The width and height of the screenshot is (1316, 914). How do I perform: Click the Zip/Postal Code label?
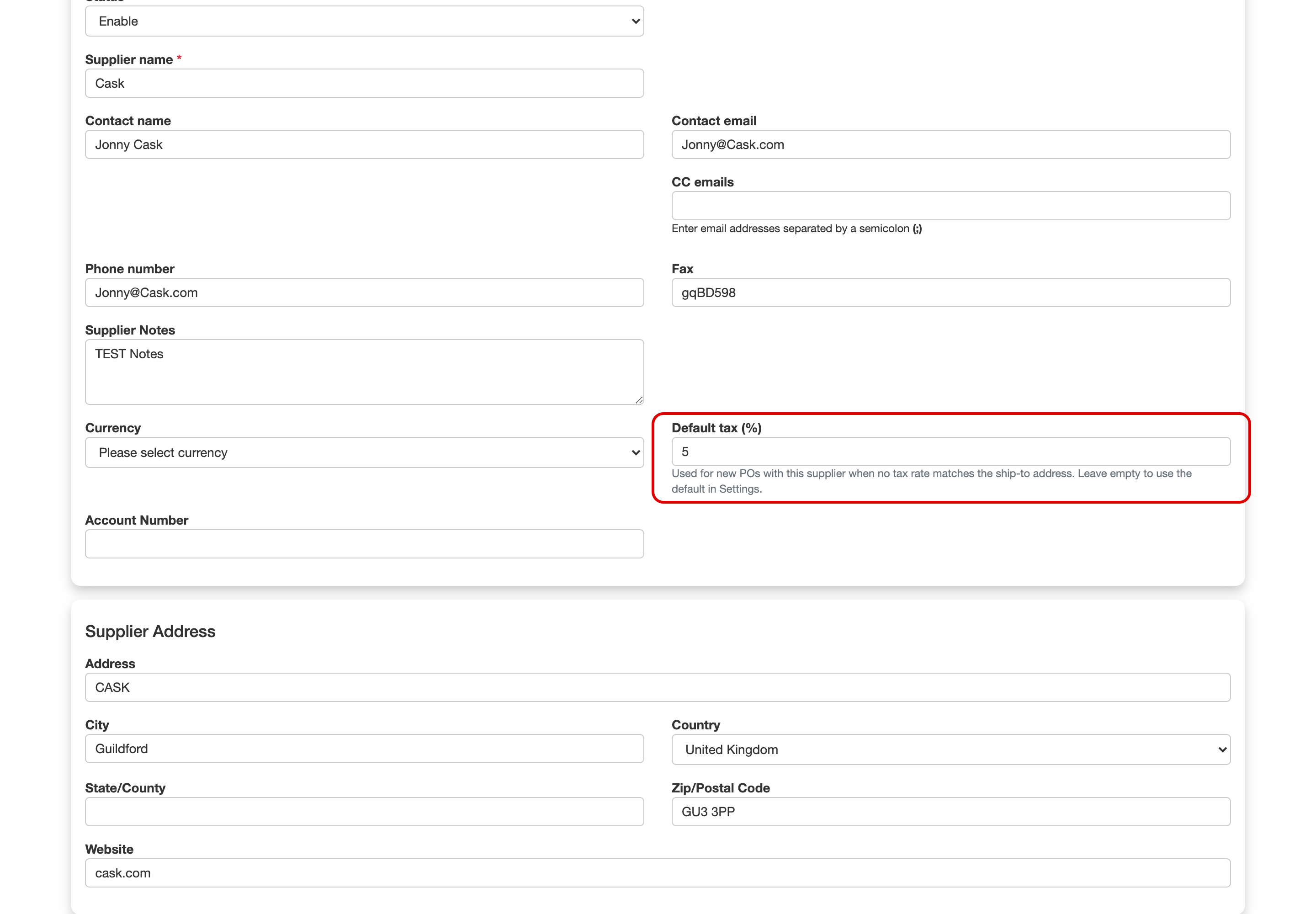coord(721,788)
